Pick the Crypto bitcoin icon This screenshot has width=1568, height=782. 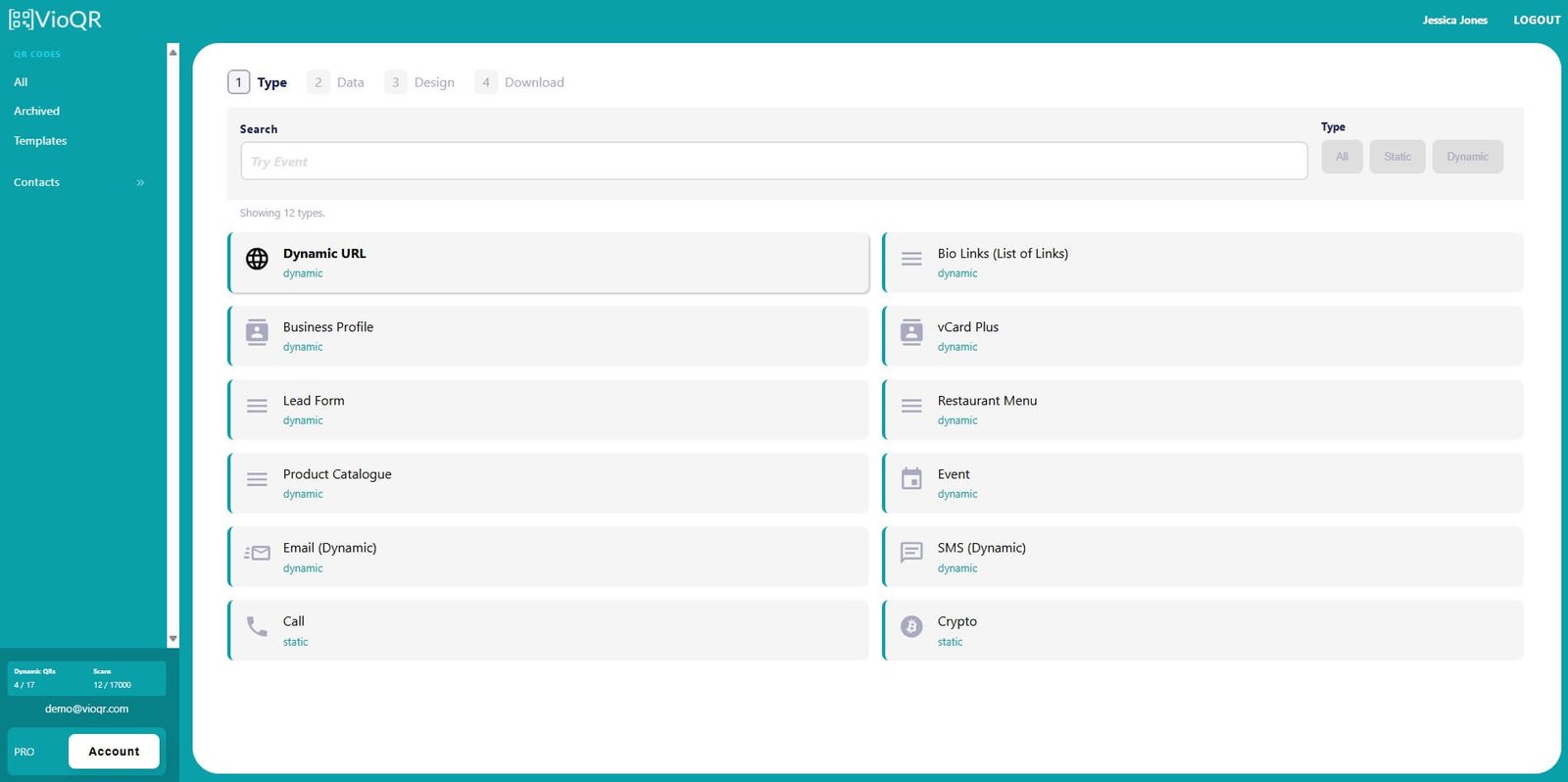[x=911, y=626]
